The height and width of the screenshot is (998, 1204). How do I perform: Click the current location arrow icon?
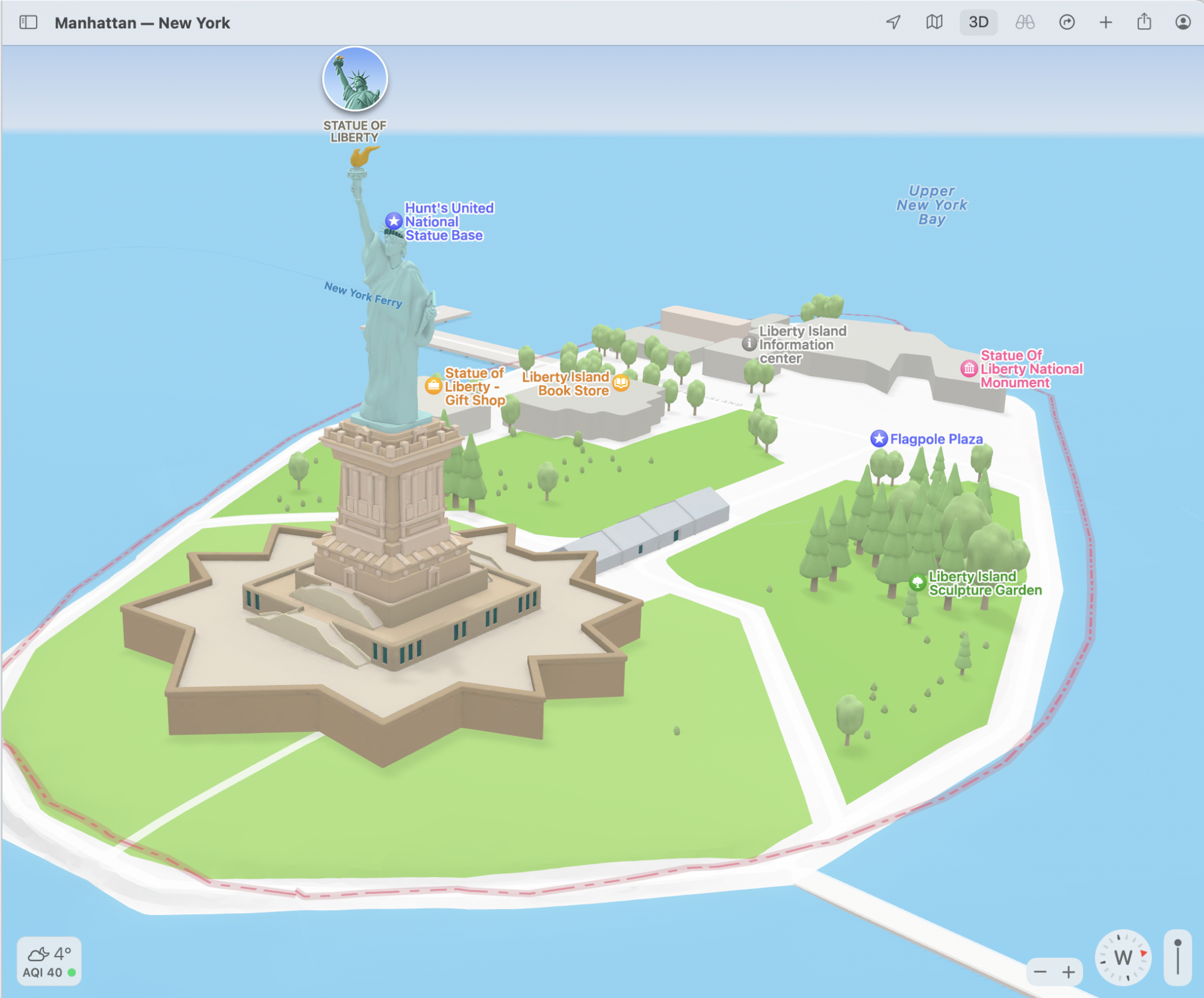pos(893,23)
